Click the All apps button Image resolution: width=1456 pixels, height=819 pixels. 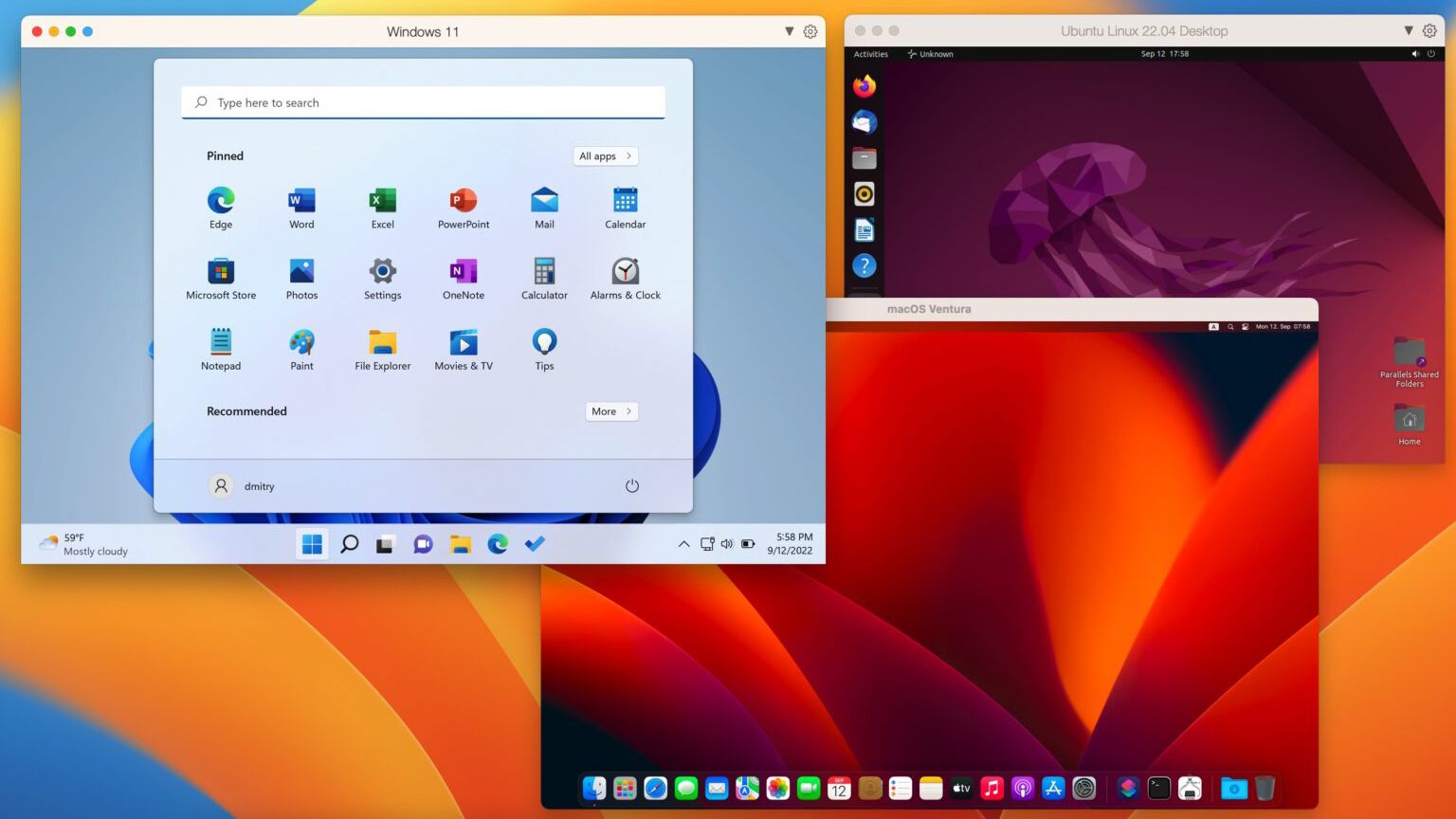(605, 155)
